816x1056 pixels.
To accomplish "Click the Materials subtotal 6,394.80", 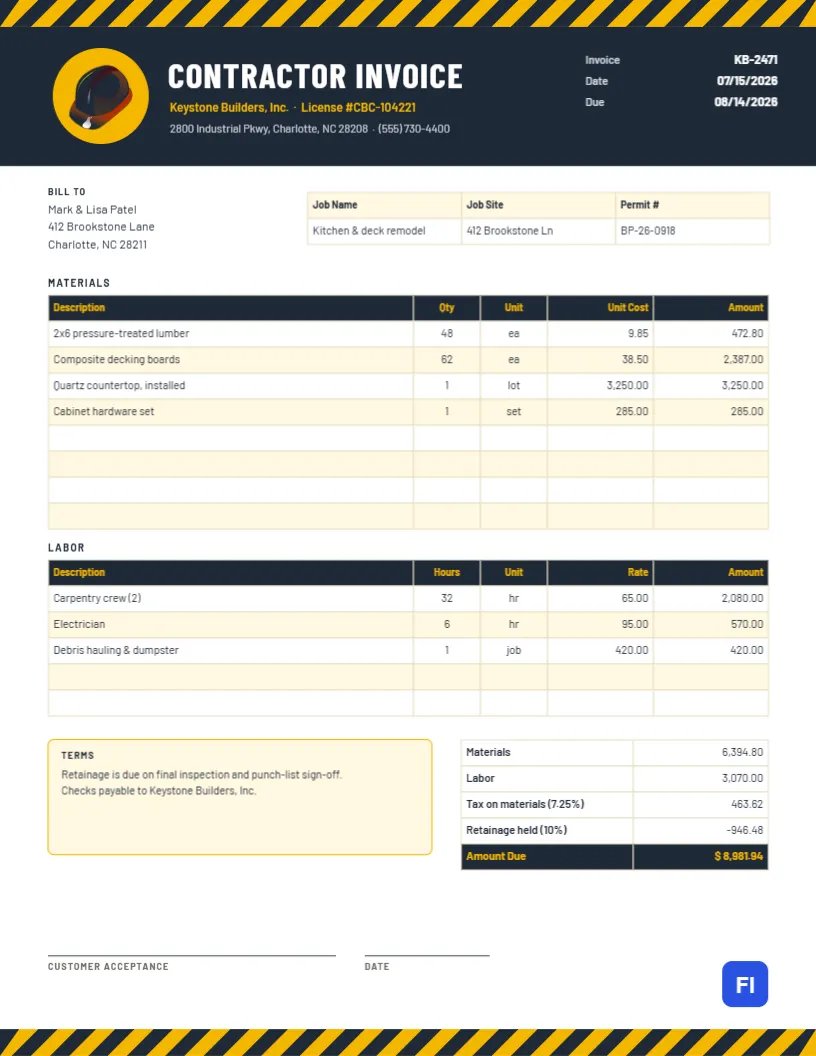I will [743, 752].
